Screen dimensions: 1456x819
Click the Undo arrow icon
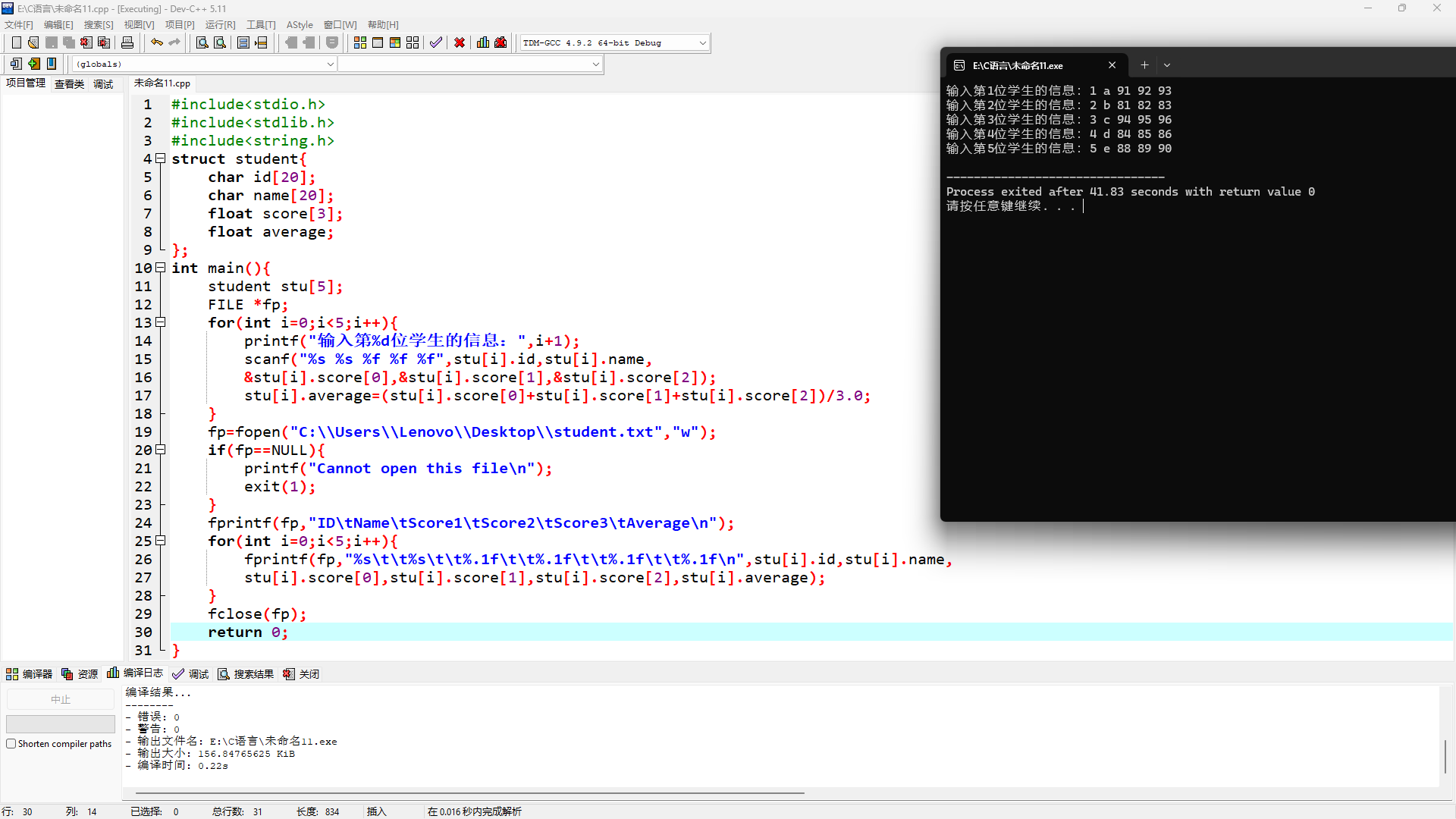(157, 43)
